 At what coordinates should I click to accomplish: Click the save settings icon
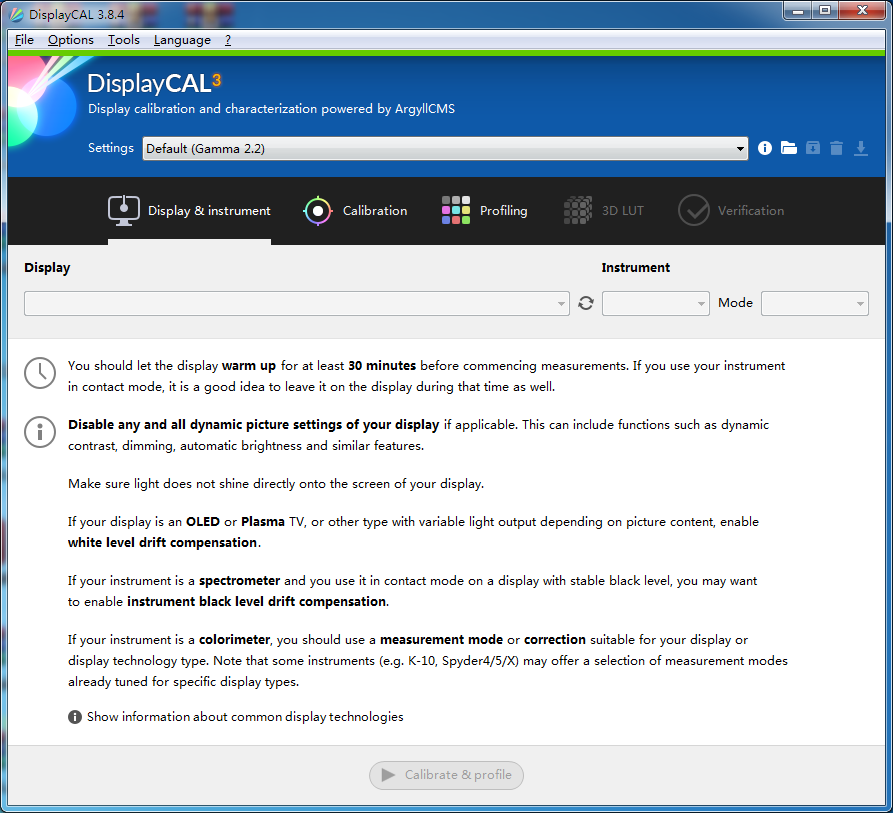click(x=813, y=148)
